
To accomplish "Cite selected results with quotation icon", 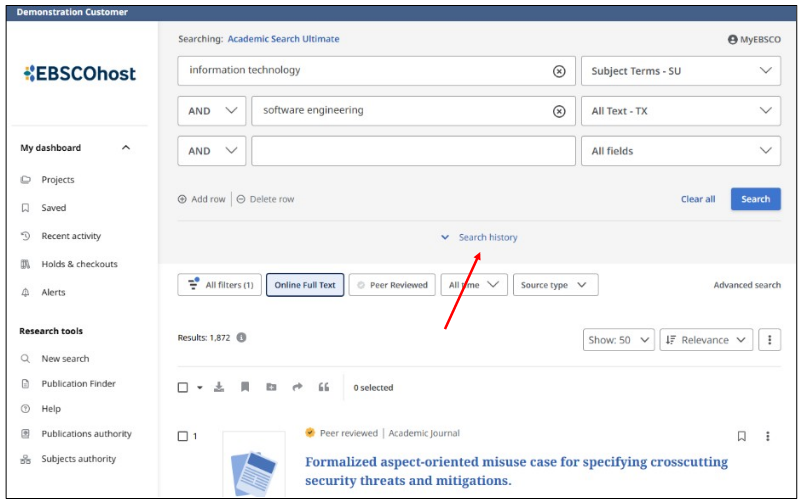I will click(x=324, y=387).
